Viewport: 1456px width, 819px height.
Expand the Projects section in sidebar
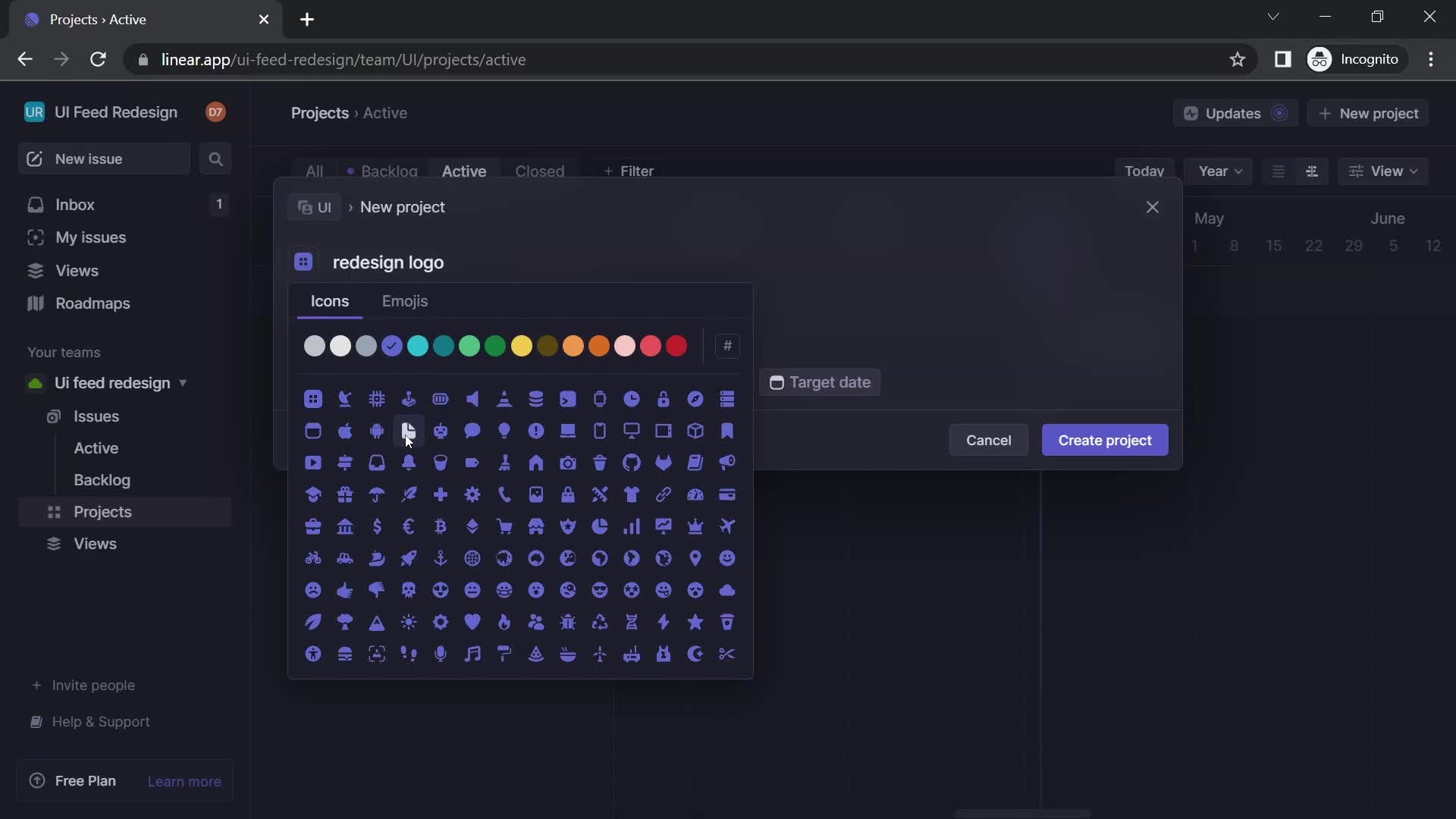(x=103, y=511)
